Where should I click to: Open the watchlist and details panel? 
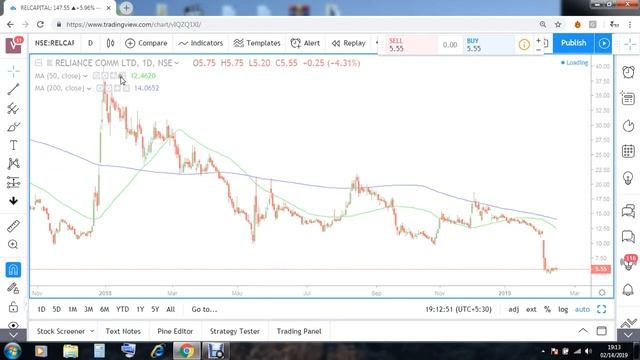628,98
